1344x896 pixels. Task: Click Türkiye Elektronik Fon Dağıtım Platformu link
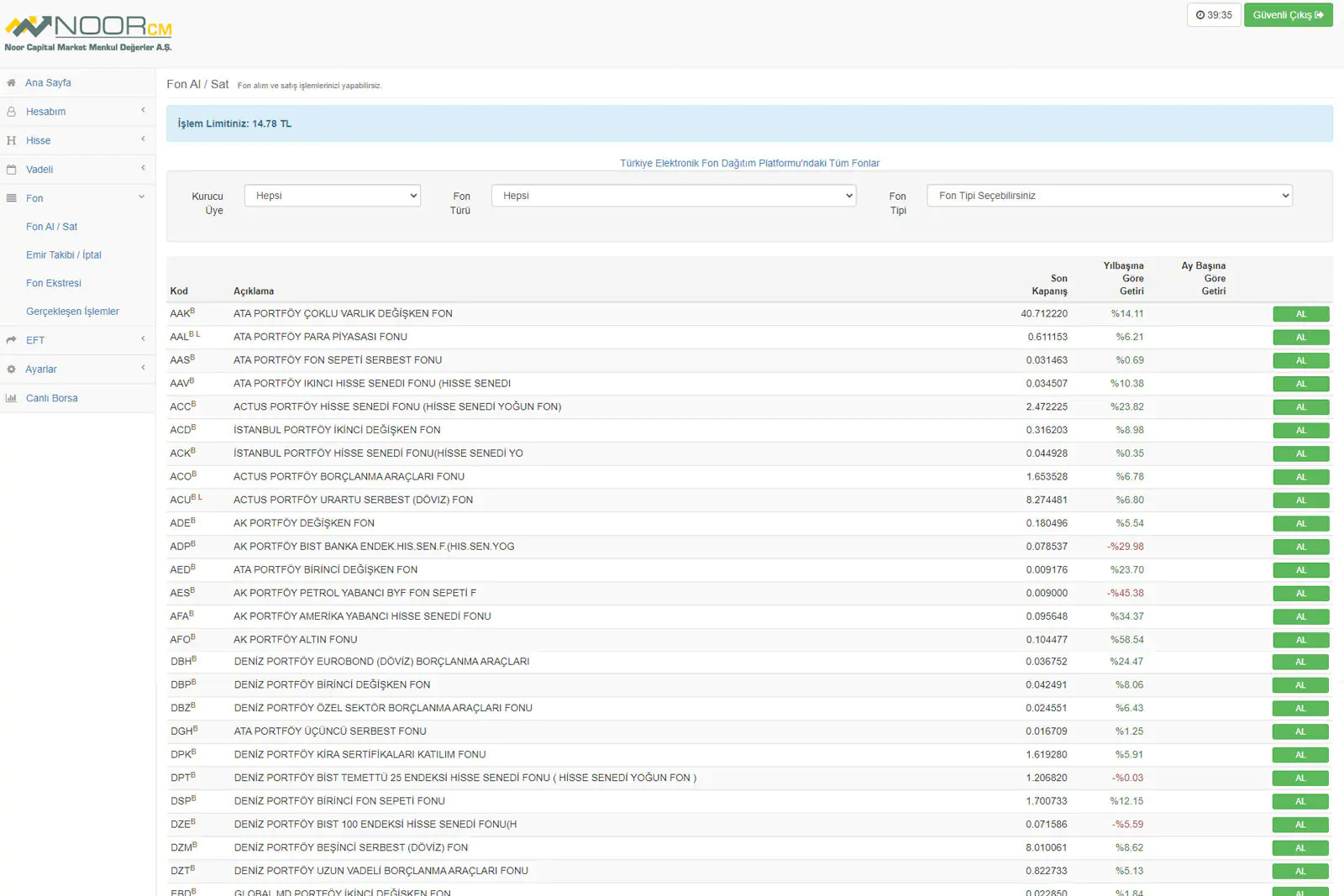(x=749, y=164)
